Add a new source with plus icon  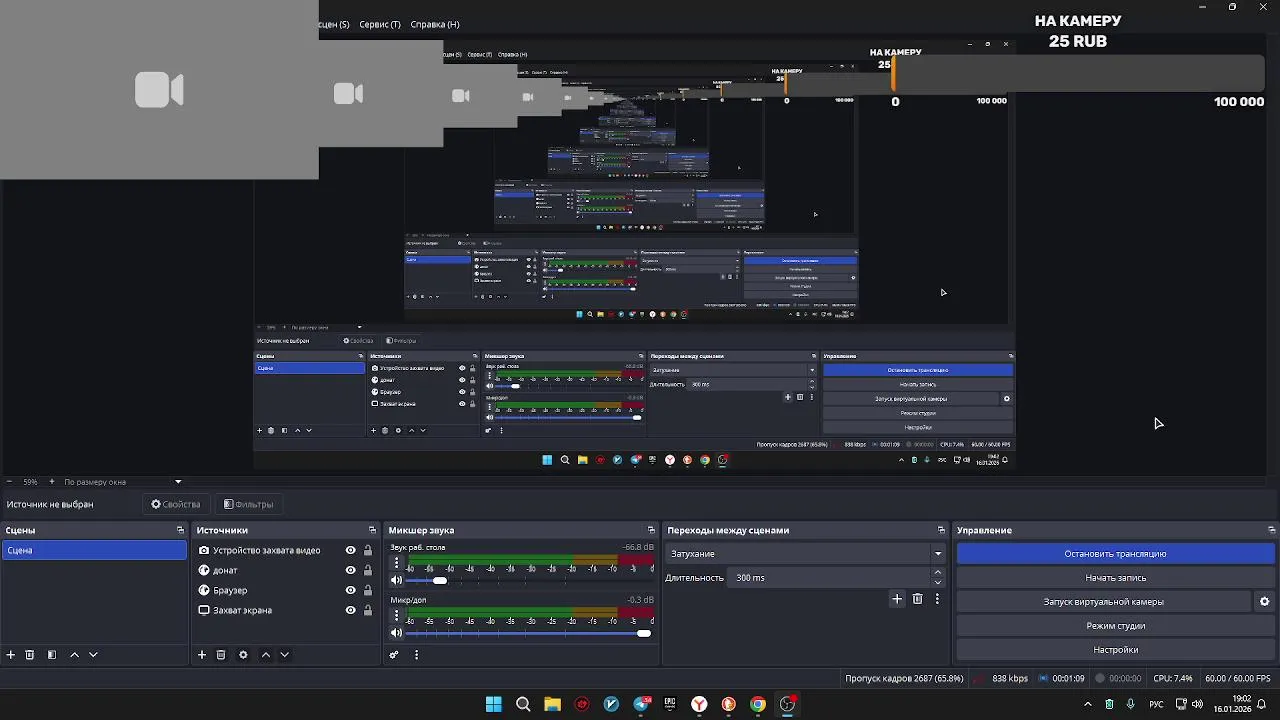pyautogui.click(x=202, y=655)
